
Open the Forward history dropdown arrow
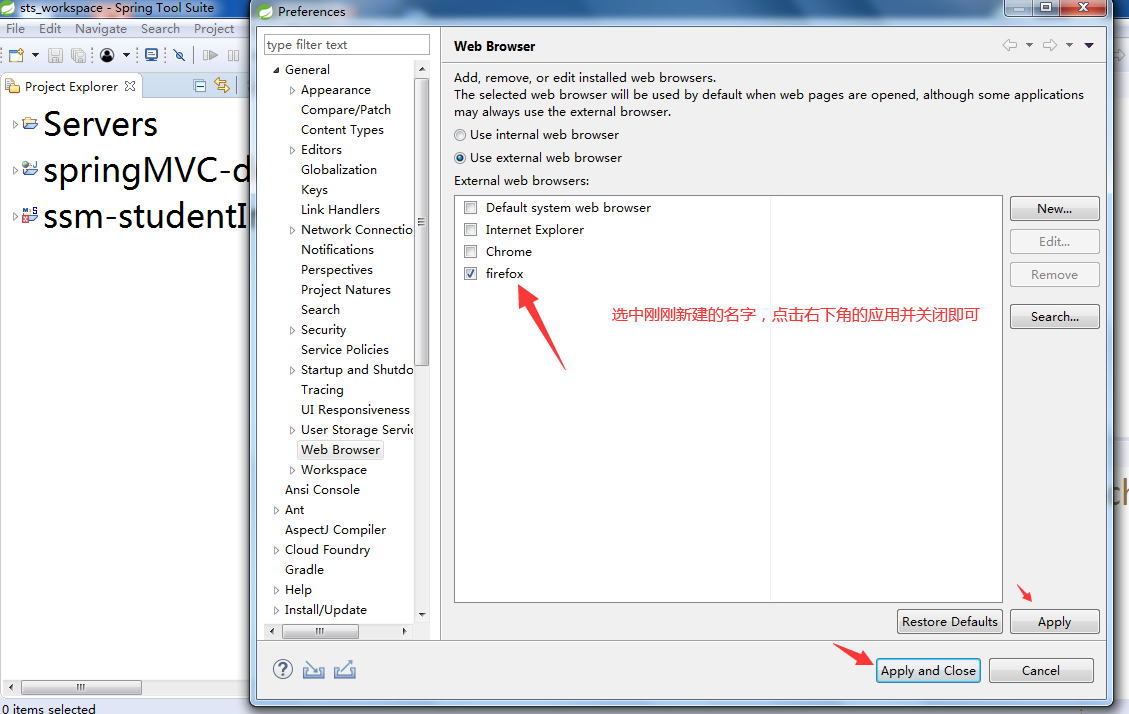pos(1069,45)
